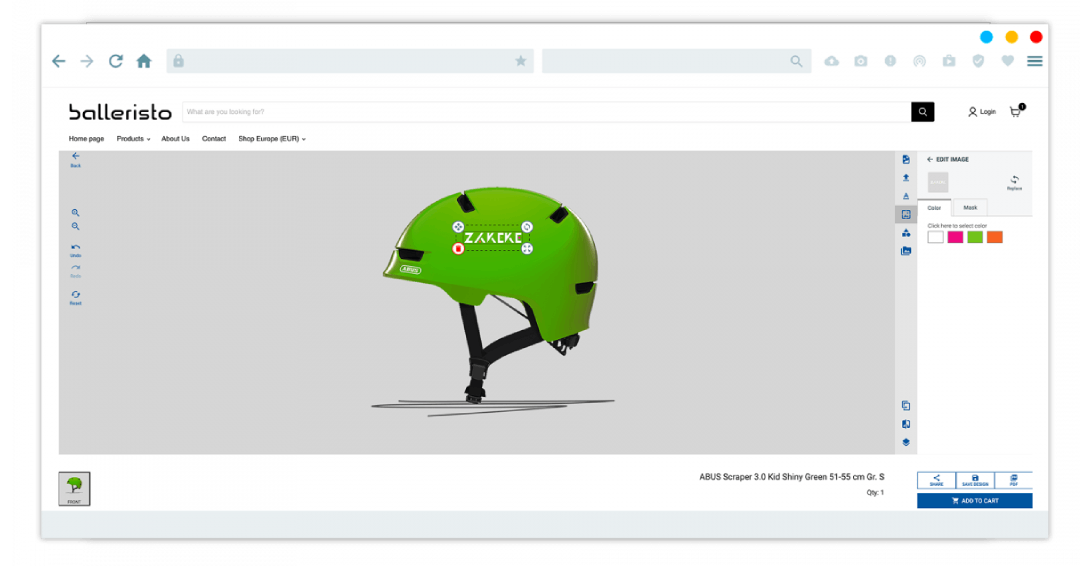1080x566 pixels.
Task: Choose the pink color swatch
Action: pos(955,237)
